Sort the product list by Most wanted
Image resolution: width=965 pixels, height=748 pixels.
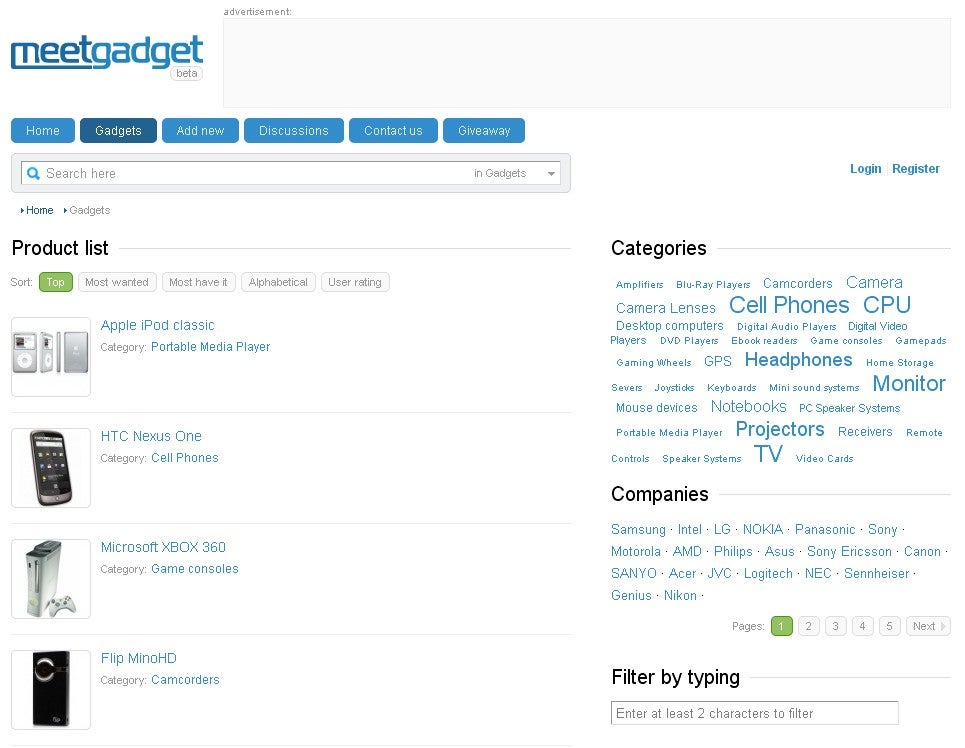click(117, 282)
